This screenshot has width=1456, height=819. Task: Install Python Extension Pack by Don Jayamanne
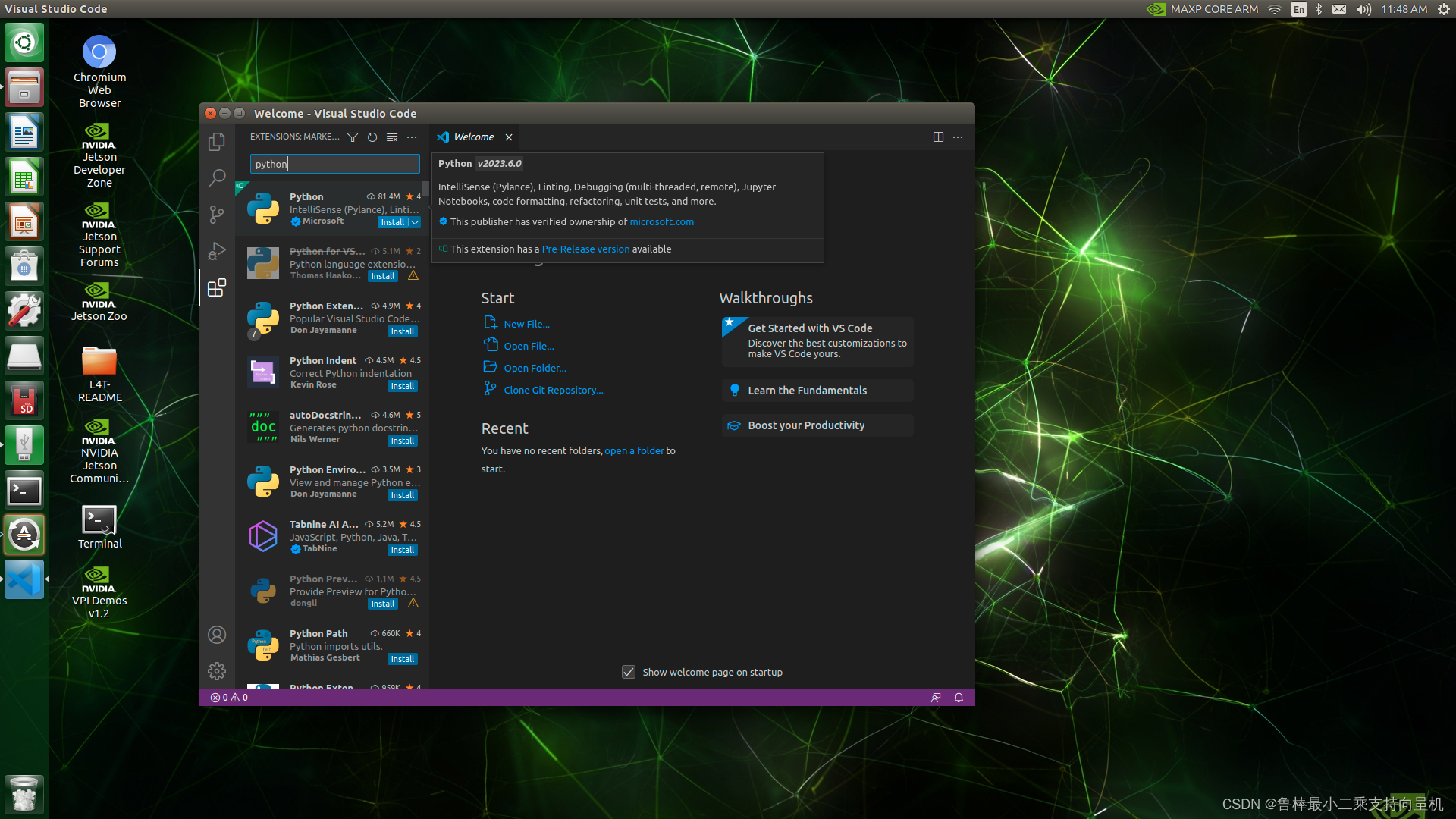click(x=403, y=331)
